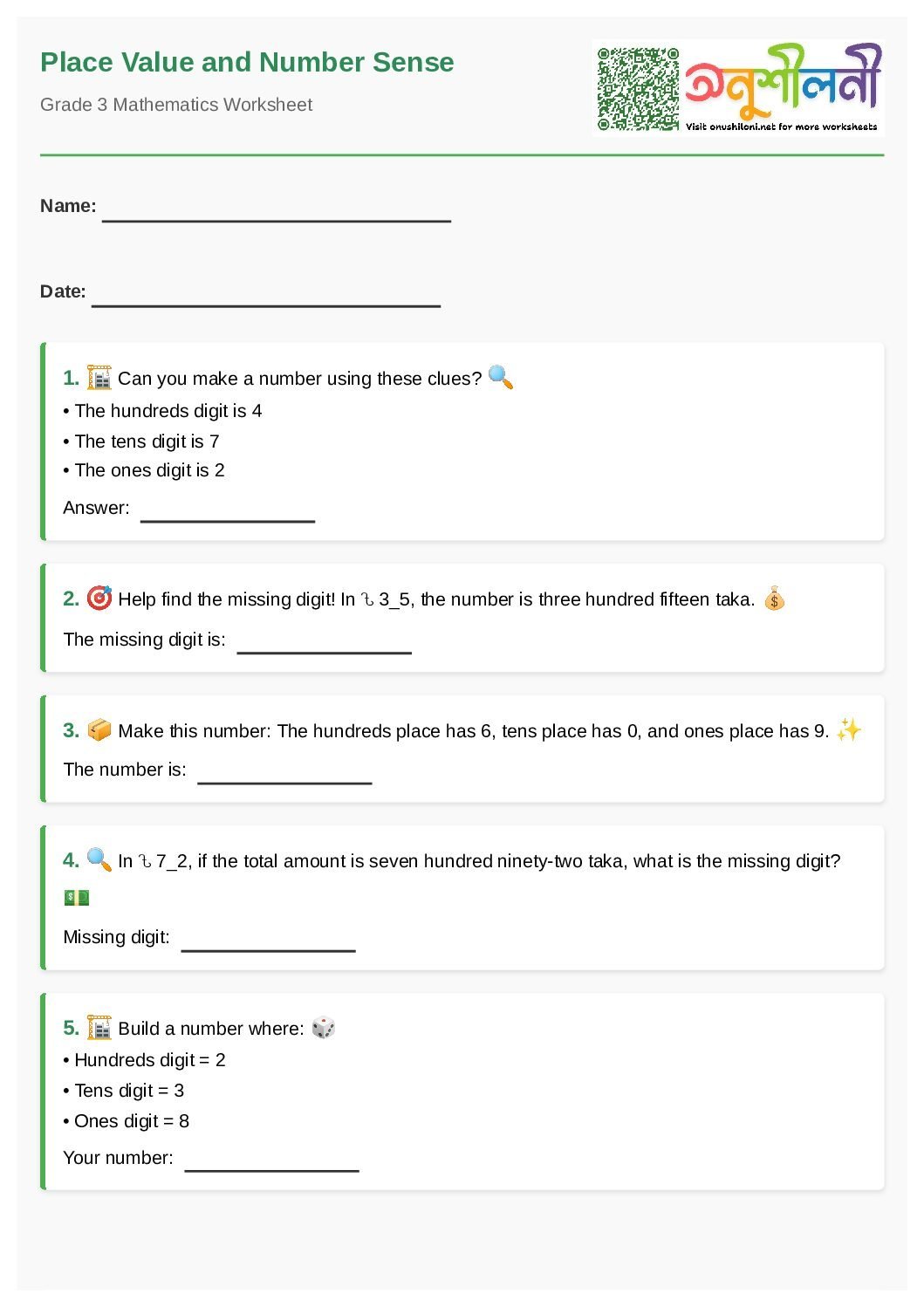Click the magnifying glass icon in question 4
Screen dimensions: 924x1307
tap(99, 860)
